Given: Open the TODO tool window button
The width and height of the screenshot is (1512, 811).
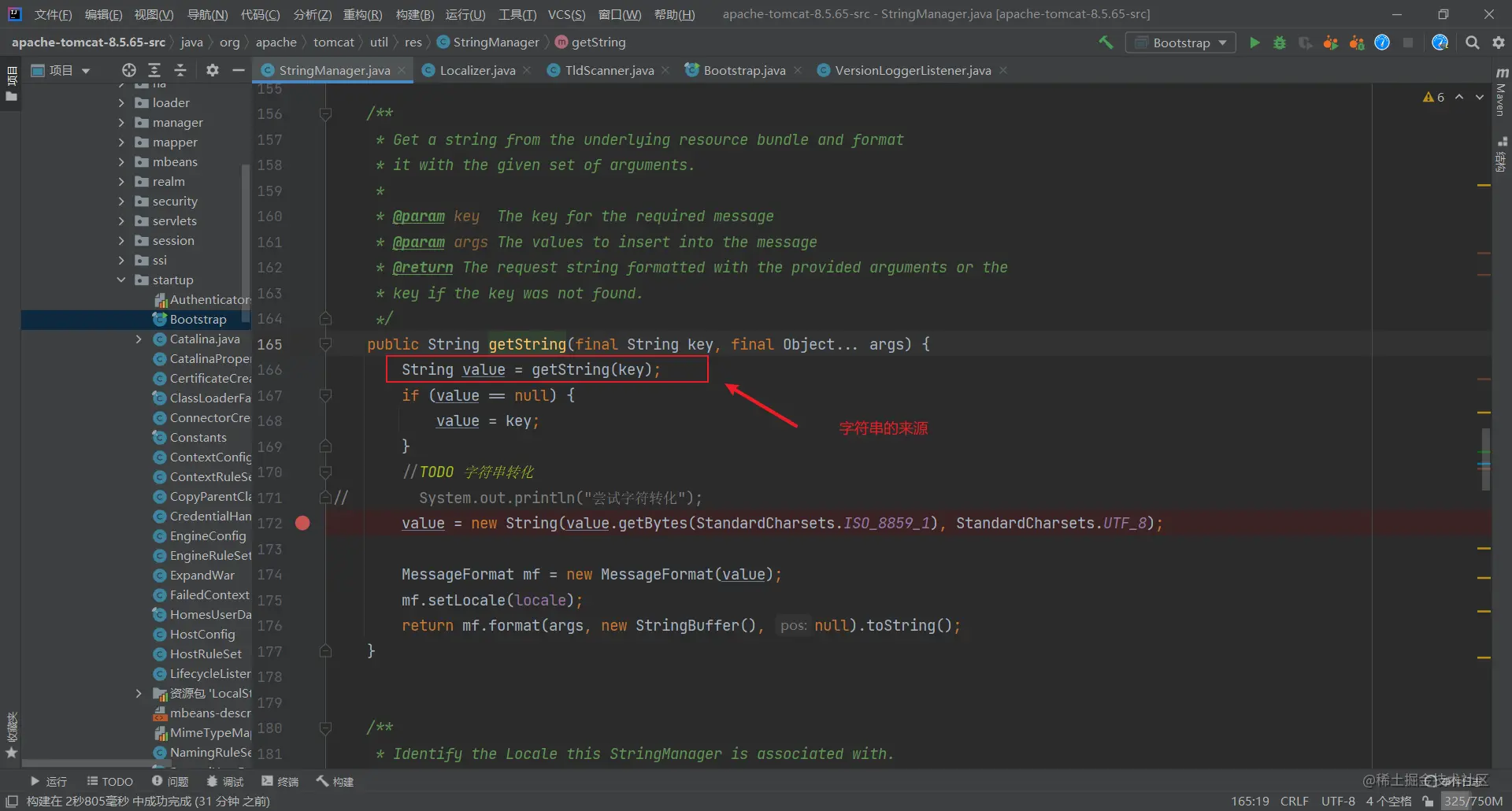Looking at the screenshot, I should 110,781.
